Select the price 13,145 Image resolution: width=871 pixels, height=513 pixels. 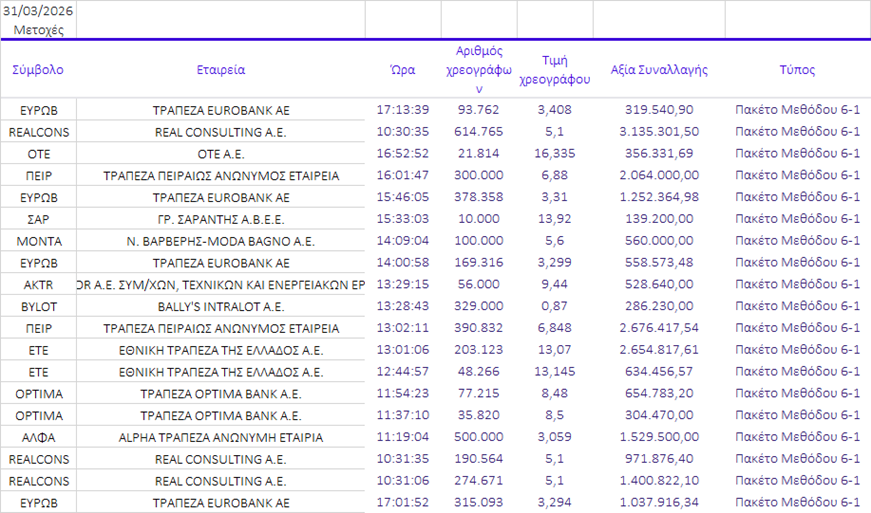coord(554,371)
